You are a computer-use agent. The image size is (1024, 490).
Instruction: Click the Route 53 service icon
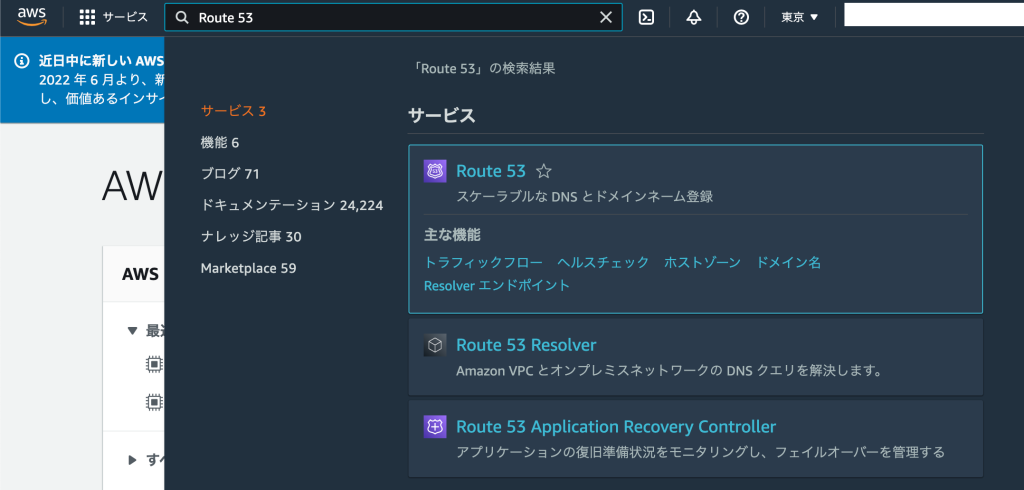435,171
